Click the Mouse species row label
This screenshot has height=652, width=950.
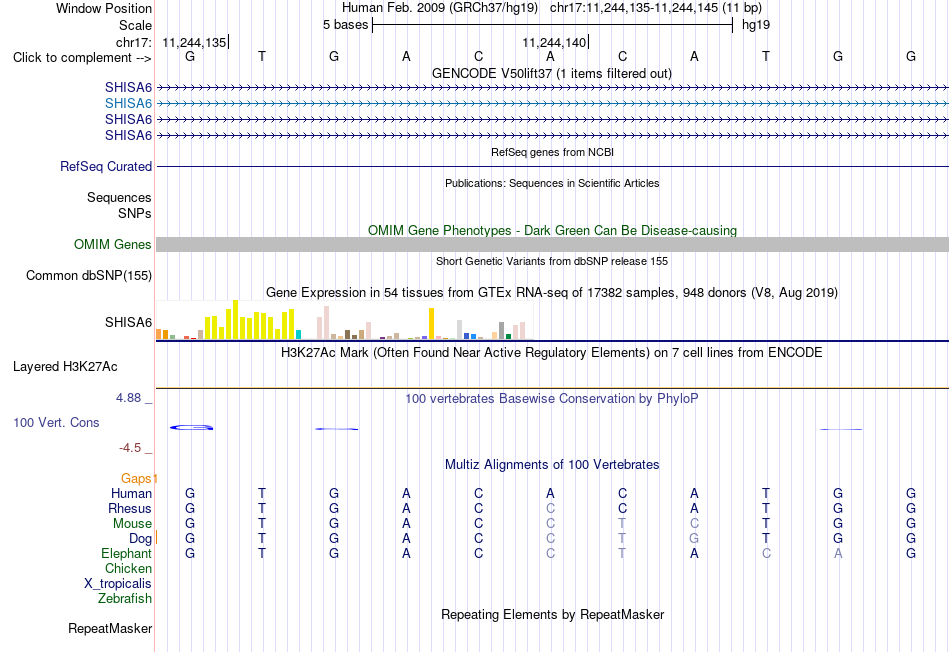click(132, 524)
